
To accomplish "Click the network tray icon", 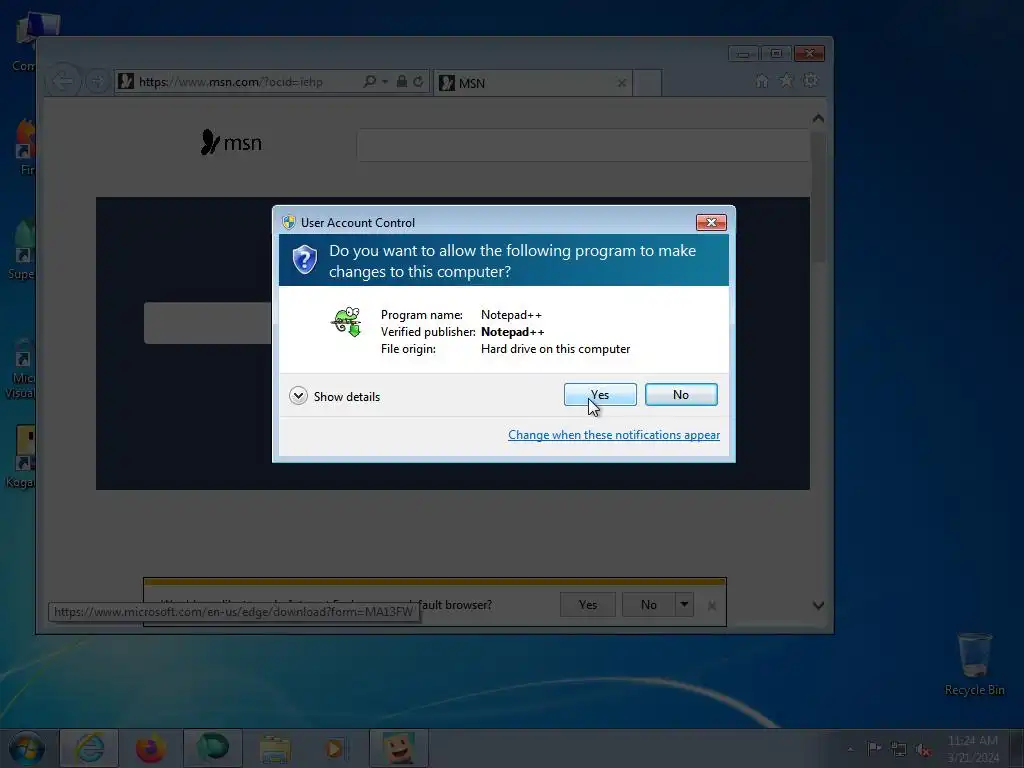I will coord(899,749).
